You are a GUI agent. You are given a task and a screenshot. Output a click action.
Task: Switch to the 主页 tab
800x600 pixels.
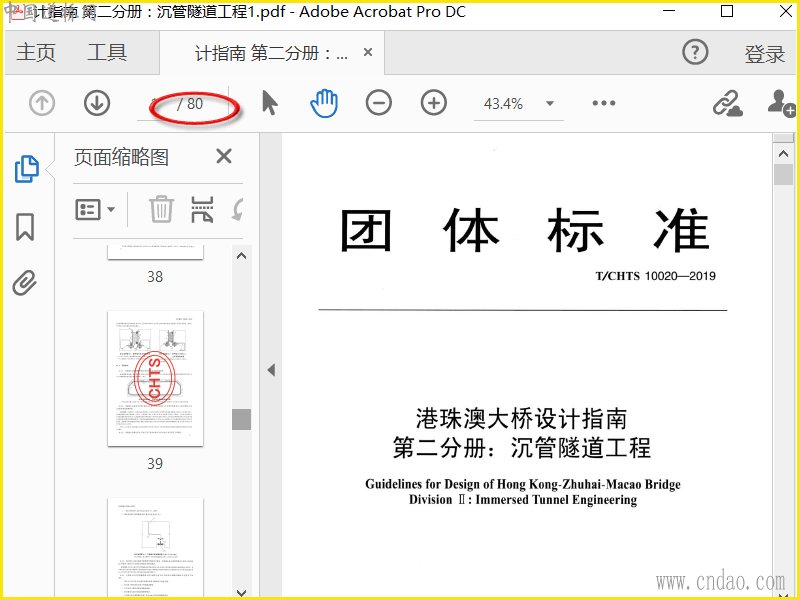pyautogui.click(x=36, y=53)
